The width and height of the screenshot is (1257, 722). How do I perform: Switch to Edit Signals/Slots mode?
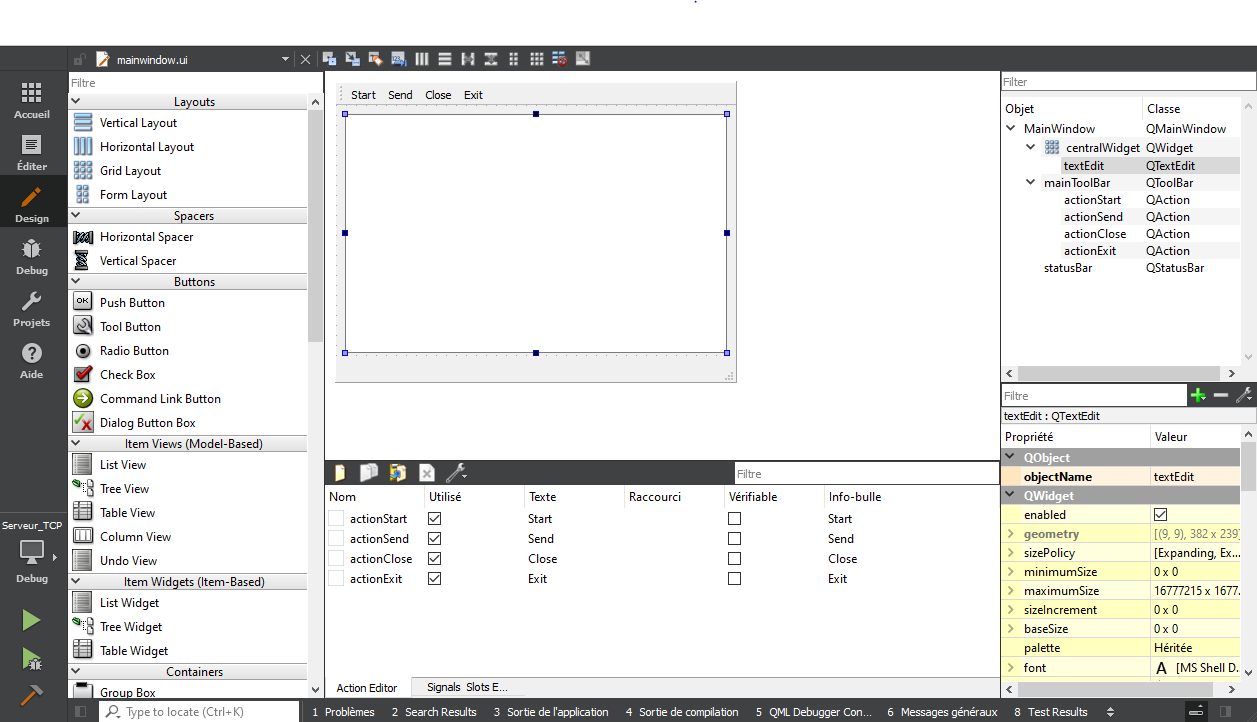click(x=351, y=58)
